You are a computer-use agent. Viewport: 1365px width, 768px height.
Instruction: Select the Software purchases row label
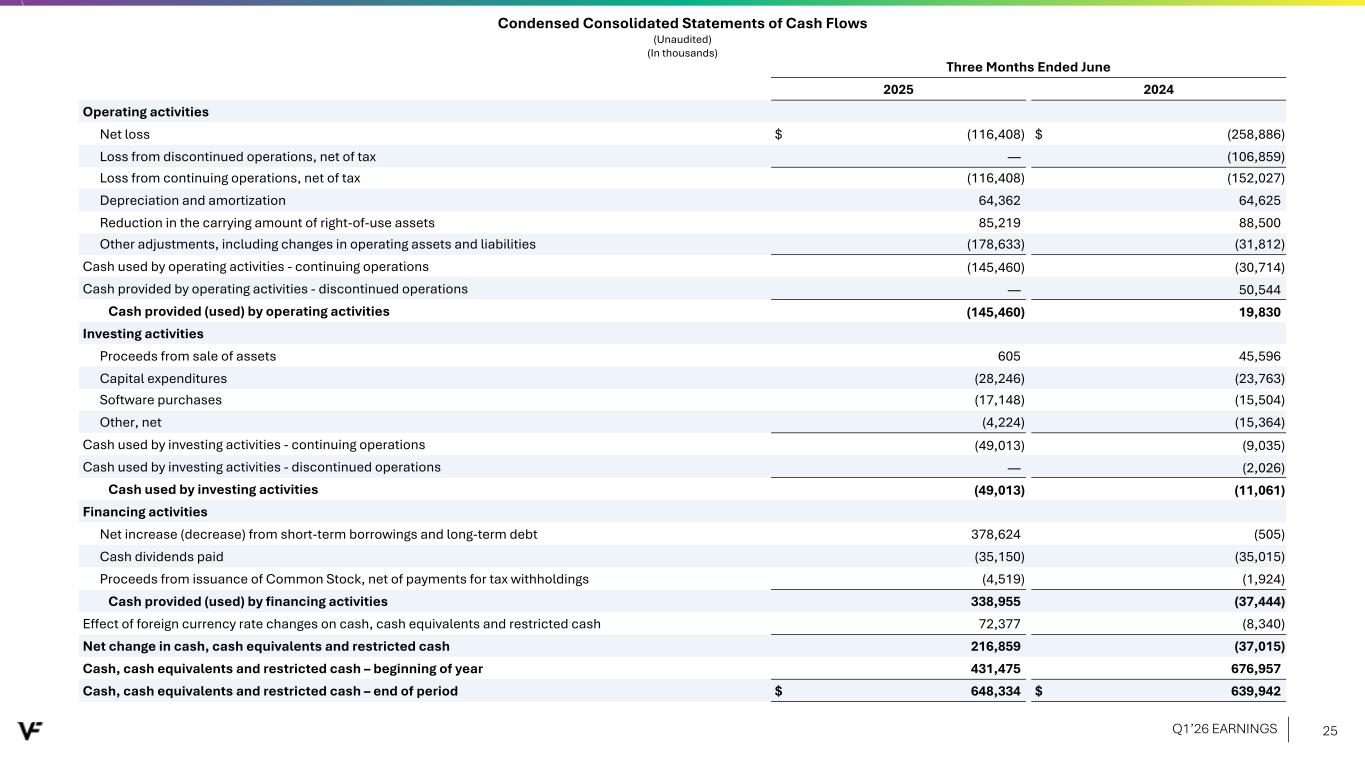point(161,400)
